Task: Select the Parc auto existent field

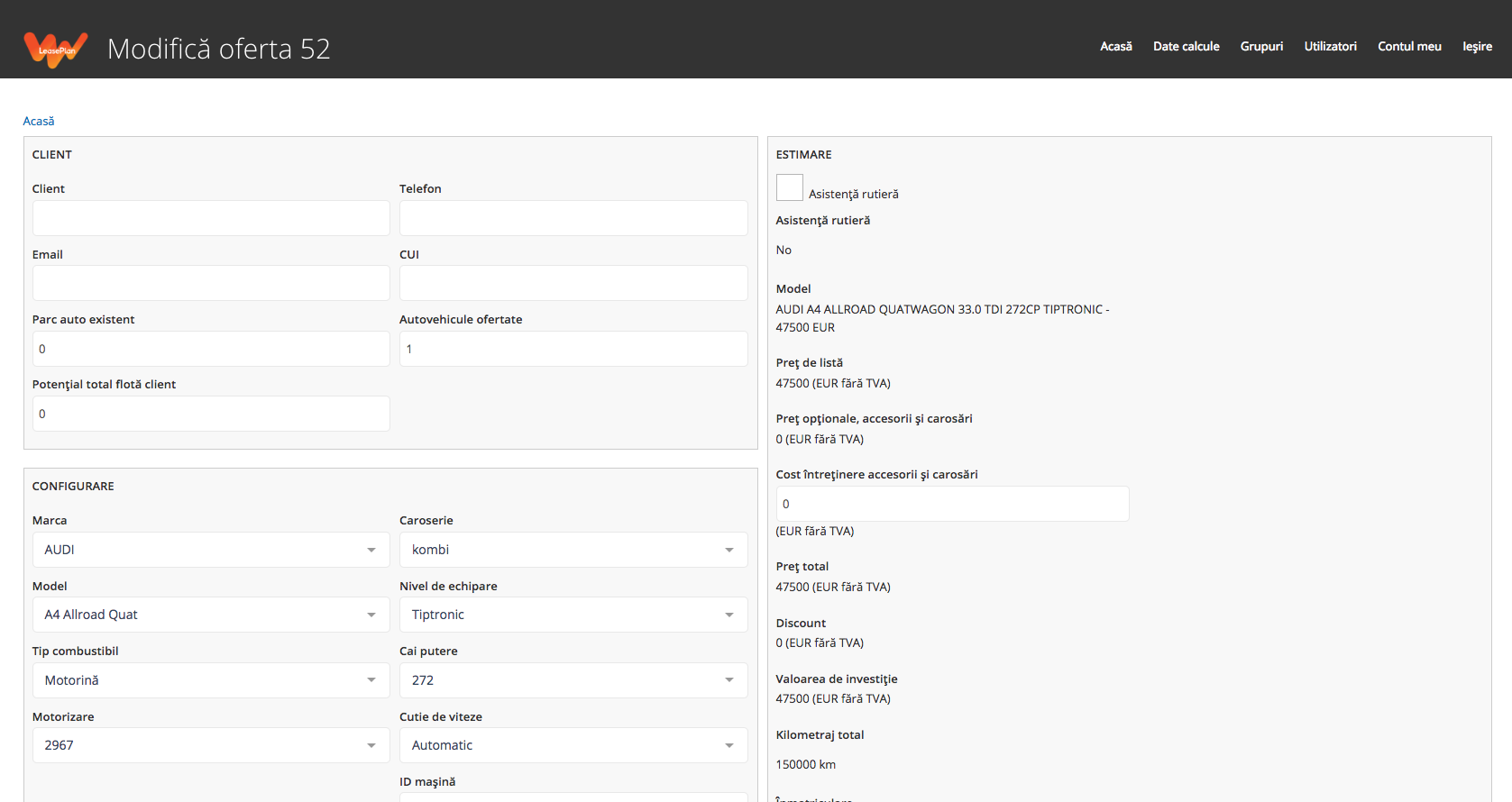Action: (211, 349)
